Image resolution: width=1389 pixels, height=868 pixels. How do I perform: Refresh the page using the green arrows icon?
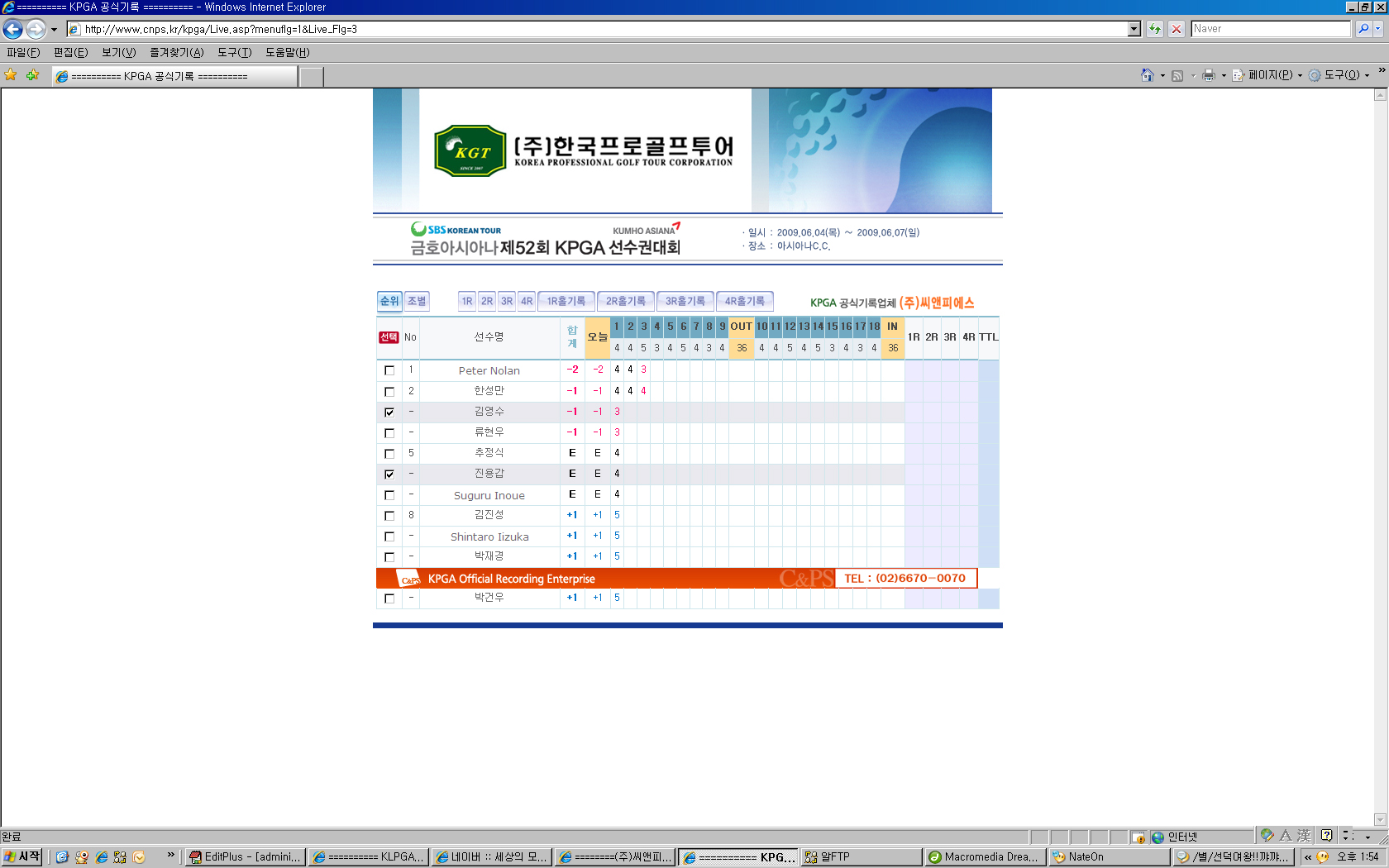[x=1155, y=29]
